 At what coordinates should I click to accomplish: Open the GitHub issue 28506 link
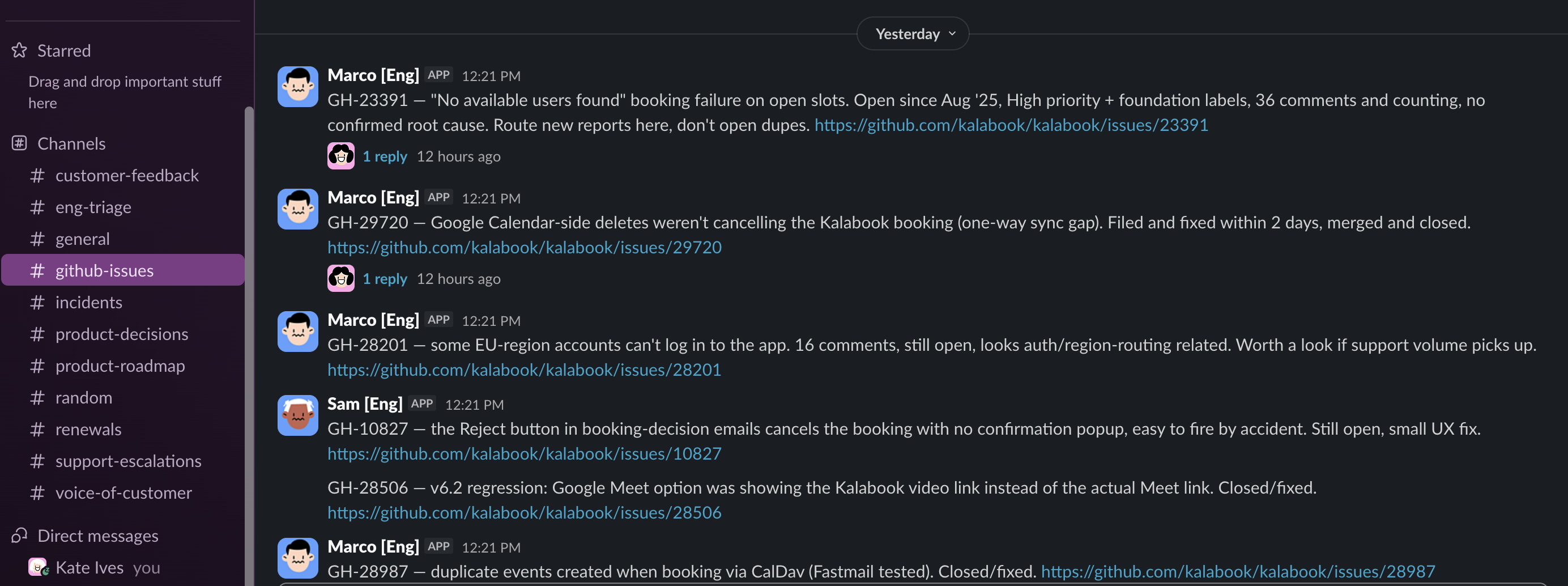(x=524, y=512)
